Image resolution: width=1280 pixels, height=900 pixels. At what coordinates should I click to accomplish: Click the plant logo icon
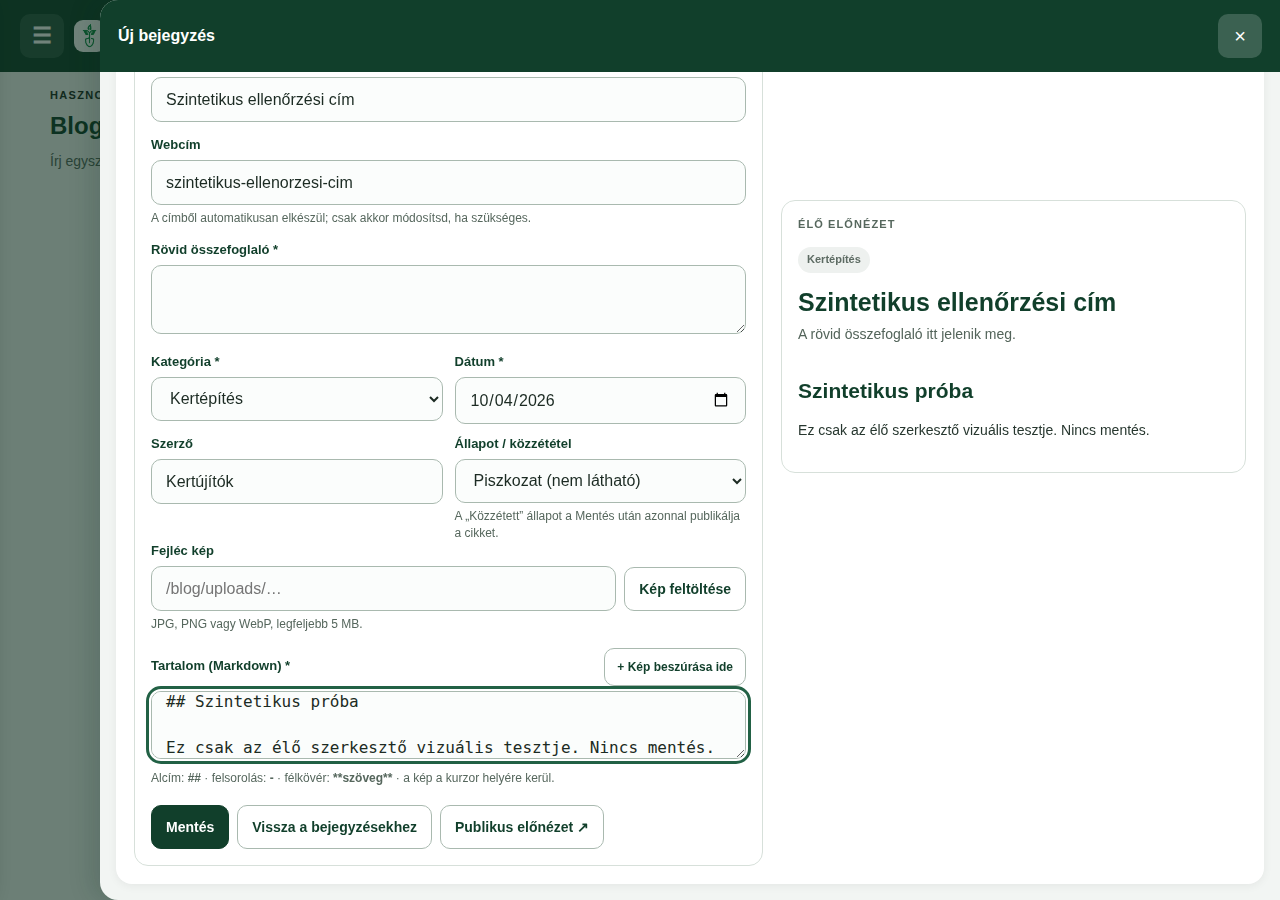click(x=88, y=36)
